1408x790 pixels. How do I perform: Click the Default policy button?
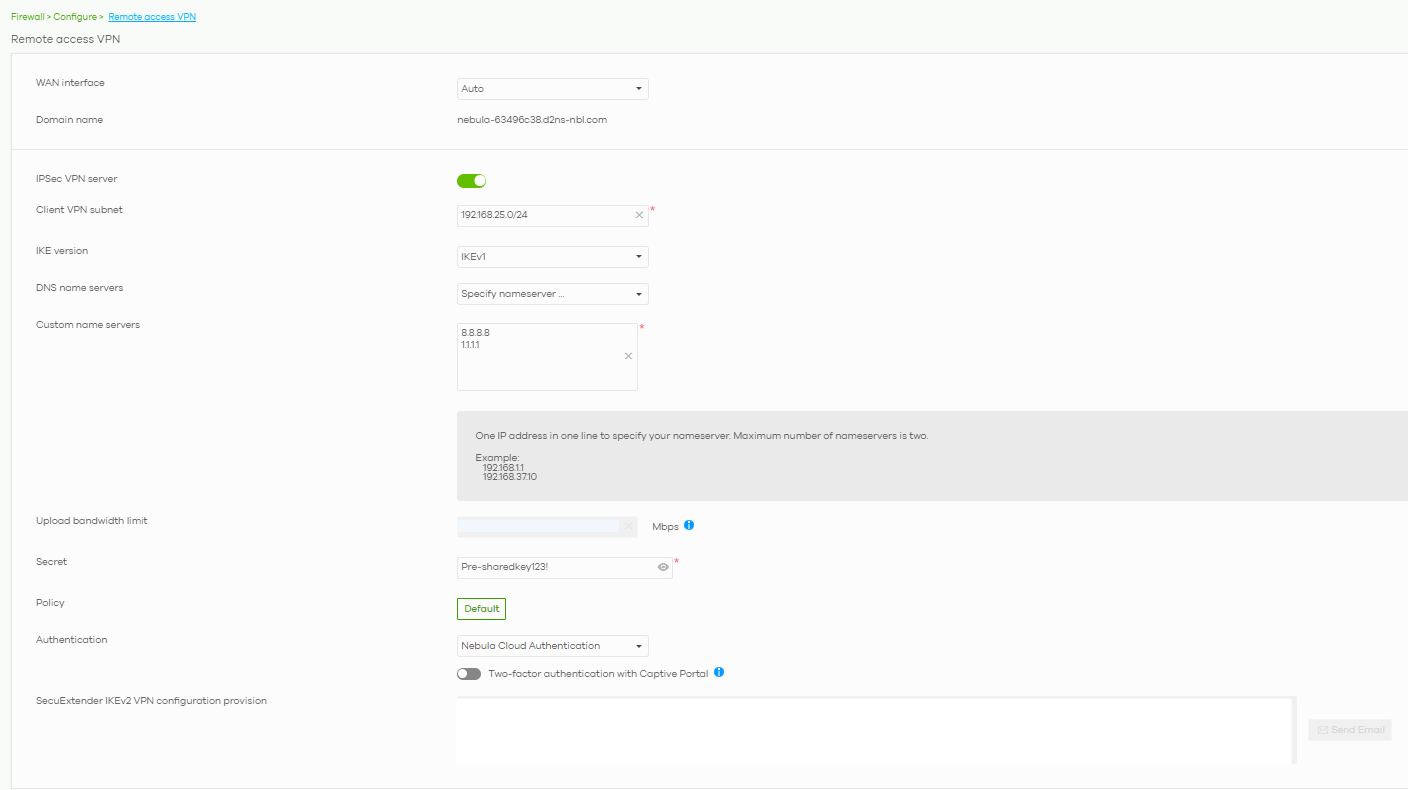[481, 609]
